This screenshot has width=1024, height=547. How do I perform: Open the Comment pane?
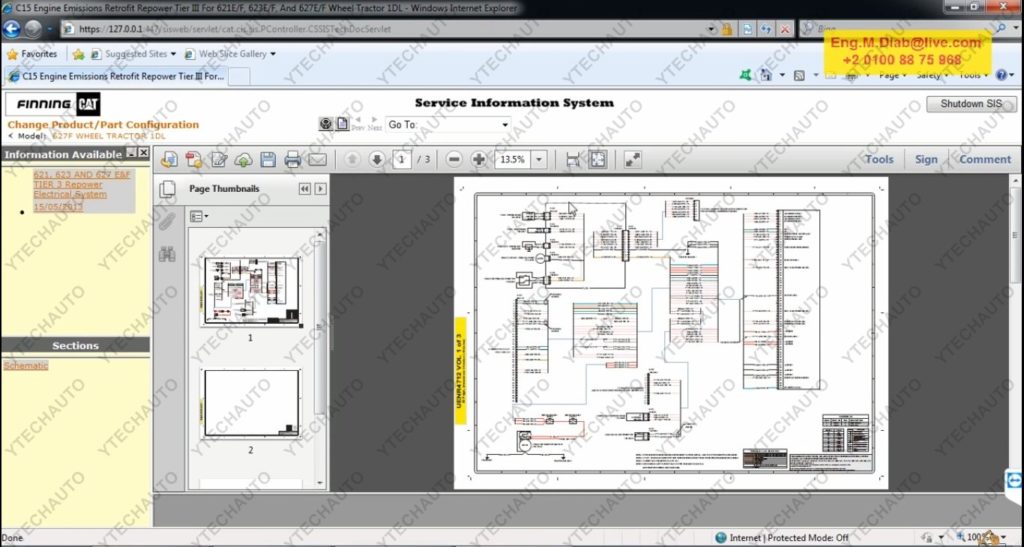(985, 159)
